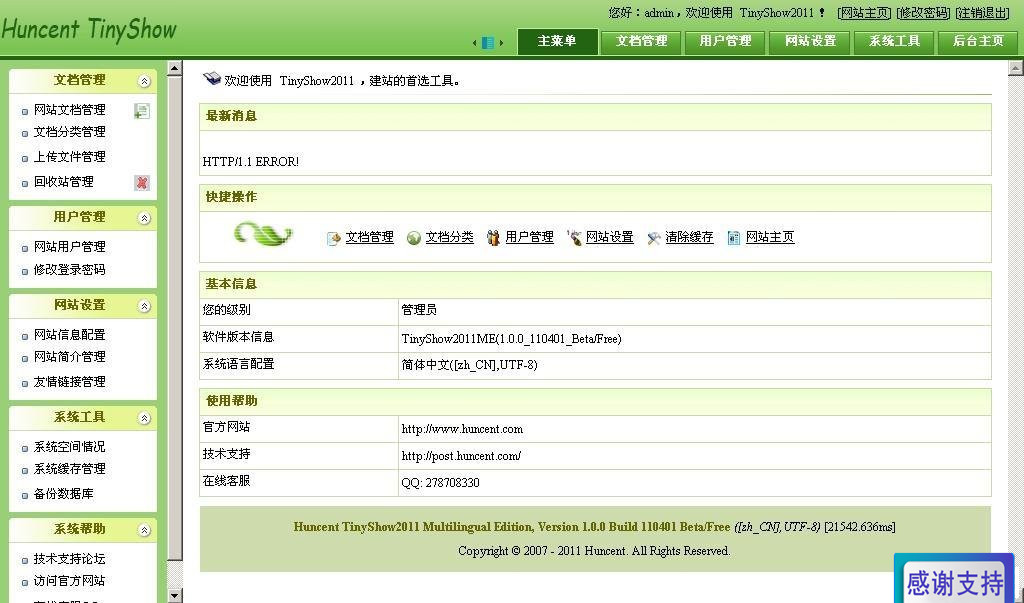This screenshot has height=603, width=1024.
Task: Go to the 后台主页 tab
Action: tap(978, 41)
